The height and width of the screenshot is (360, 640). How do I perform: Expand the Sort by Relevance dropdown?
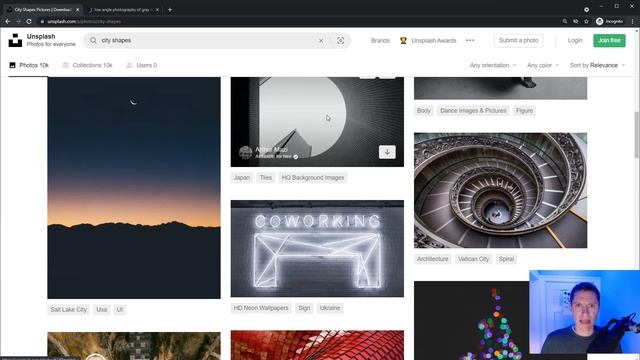[x=597, y=65]
